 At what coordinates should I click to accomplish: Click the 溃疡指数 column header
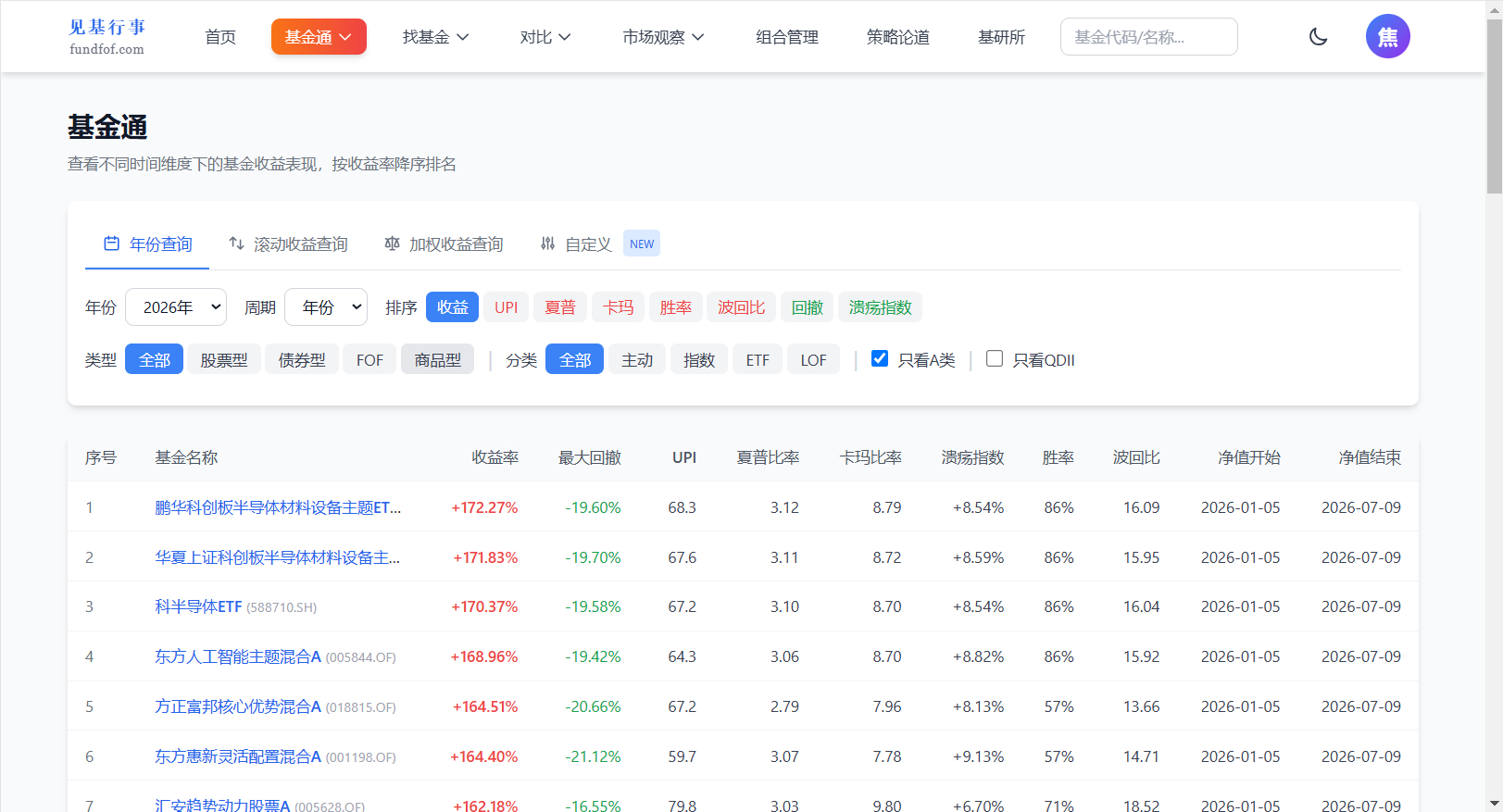pos(972,457)
